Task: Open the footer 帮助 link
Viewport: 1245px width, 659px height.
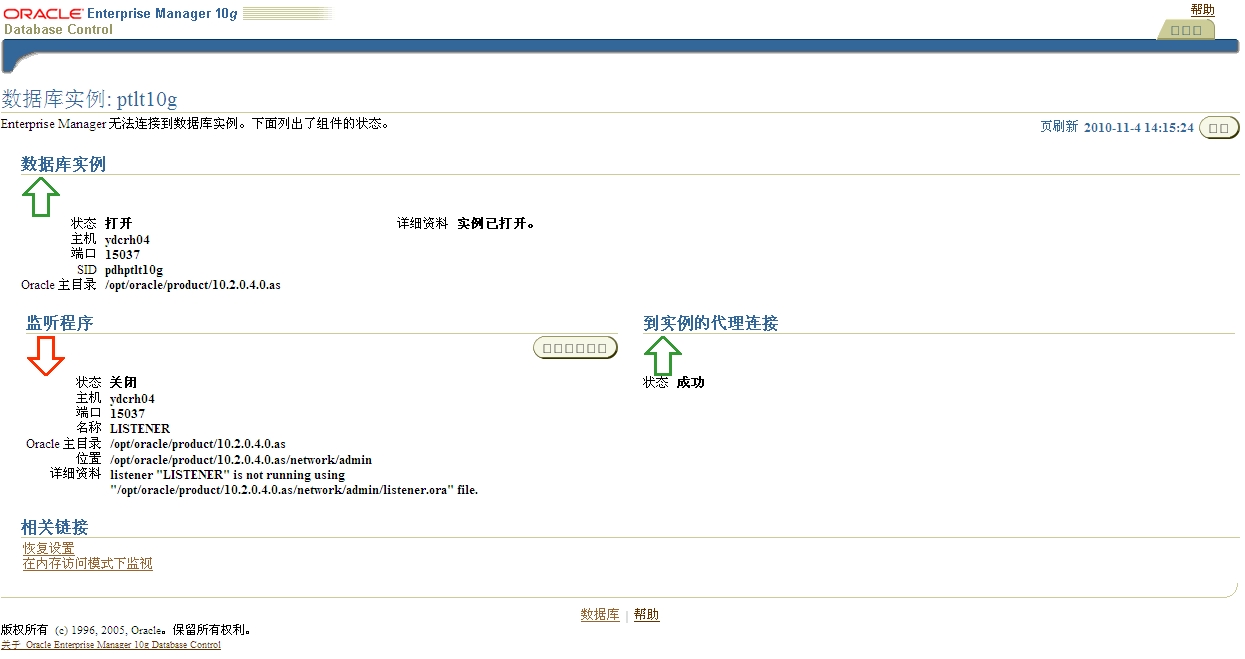Action: 646,614
